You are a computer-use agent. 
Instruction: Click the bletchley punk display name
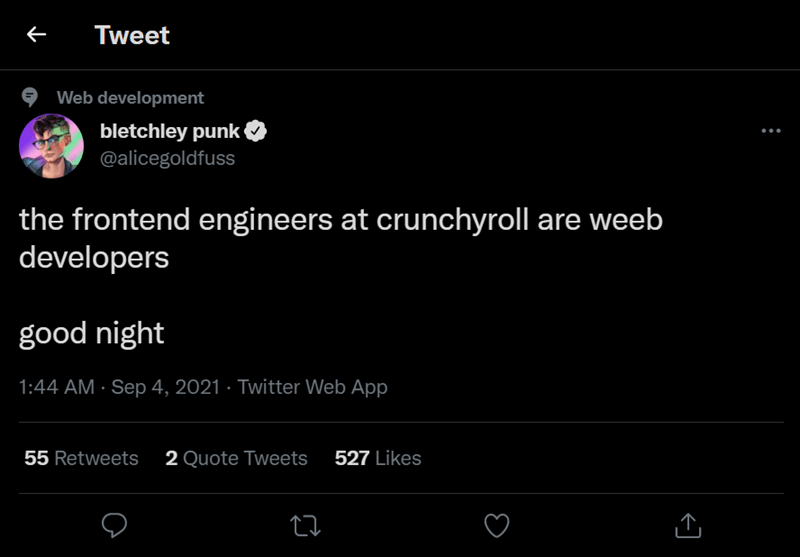point(170,131)
